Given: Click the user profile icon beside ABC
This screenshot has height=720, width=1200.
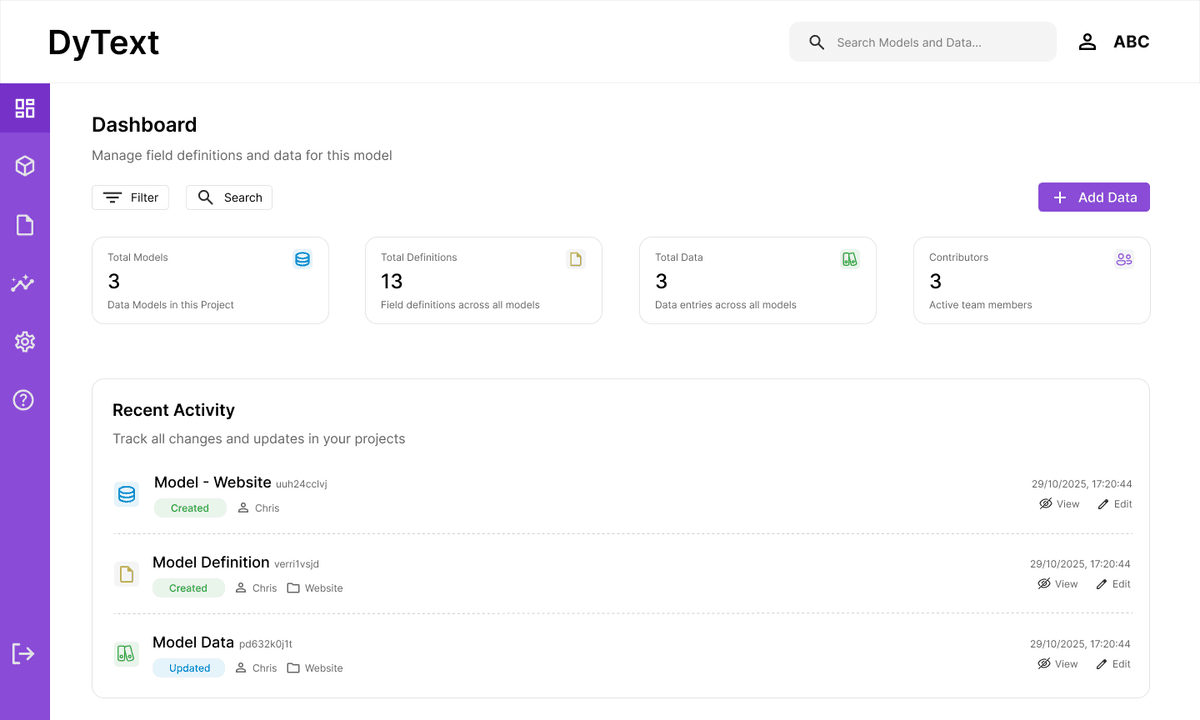Looking at the screenshot, I should point(1087,42).
